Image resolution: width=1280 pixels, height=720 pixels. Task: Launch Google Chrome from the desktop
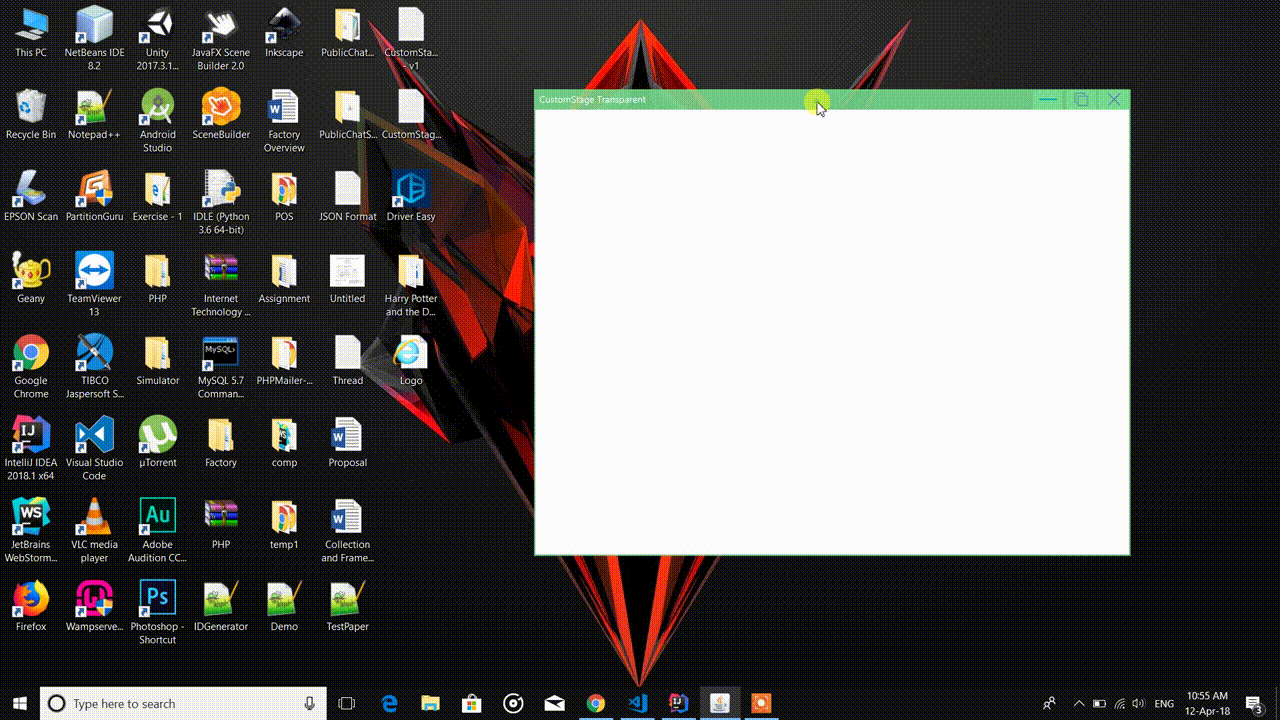(x=31, y=366)
